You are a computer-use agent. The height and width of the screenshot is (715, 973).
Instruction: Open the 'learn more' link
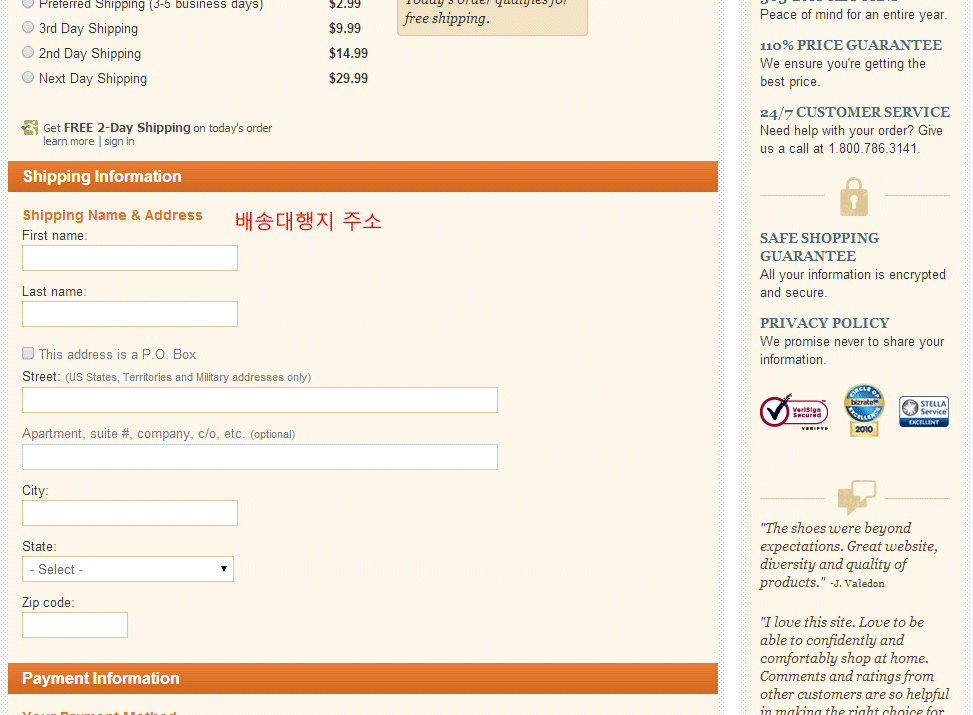click(68, 142)
